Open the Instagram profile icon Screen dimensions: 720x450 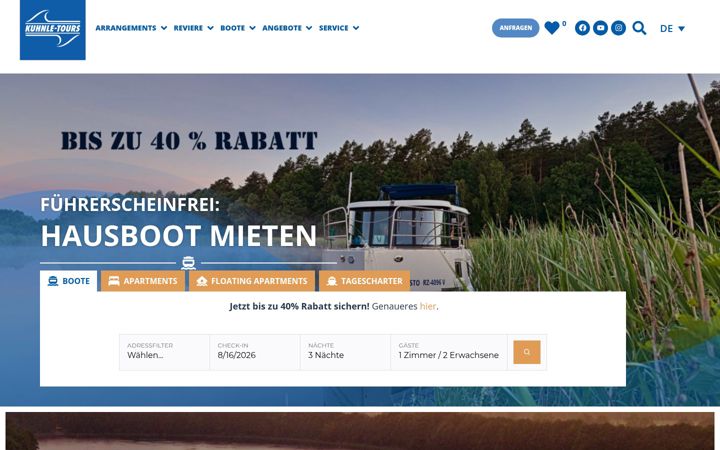click(618, 28)
